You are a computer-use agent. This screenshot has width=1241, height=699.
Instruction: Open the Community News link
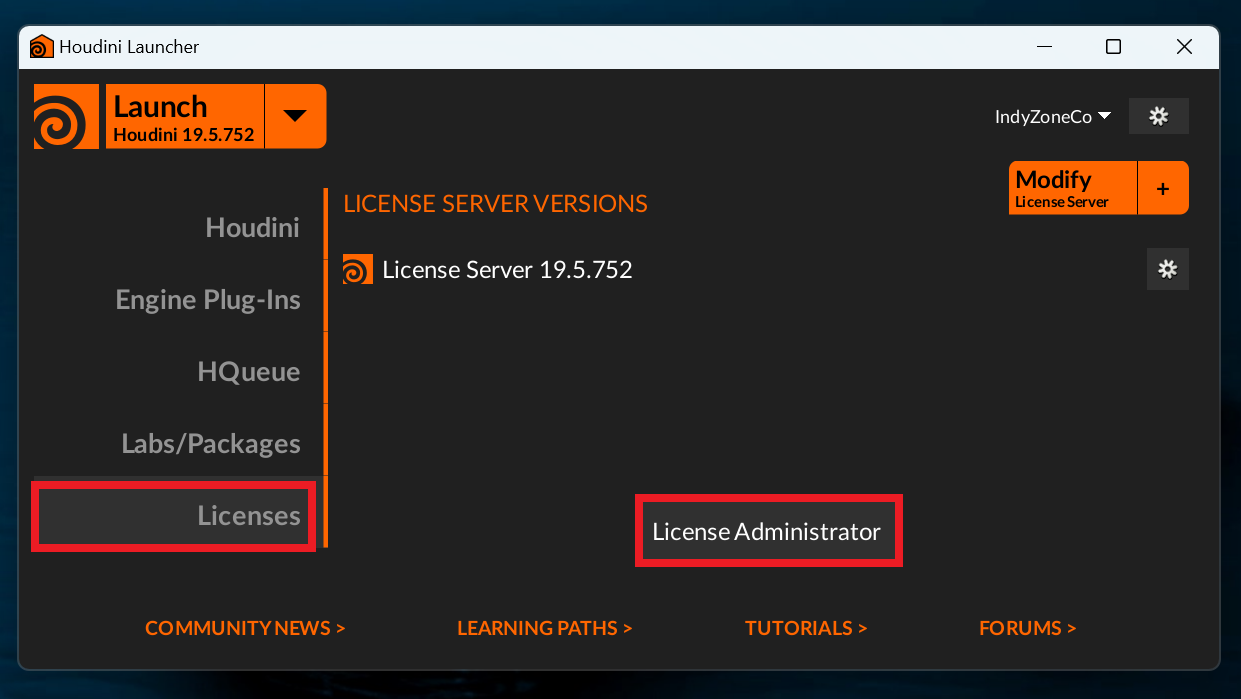pos(245,628)
